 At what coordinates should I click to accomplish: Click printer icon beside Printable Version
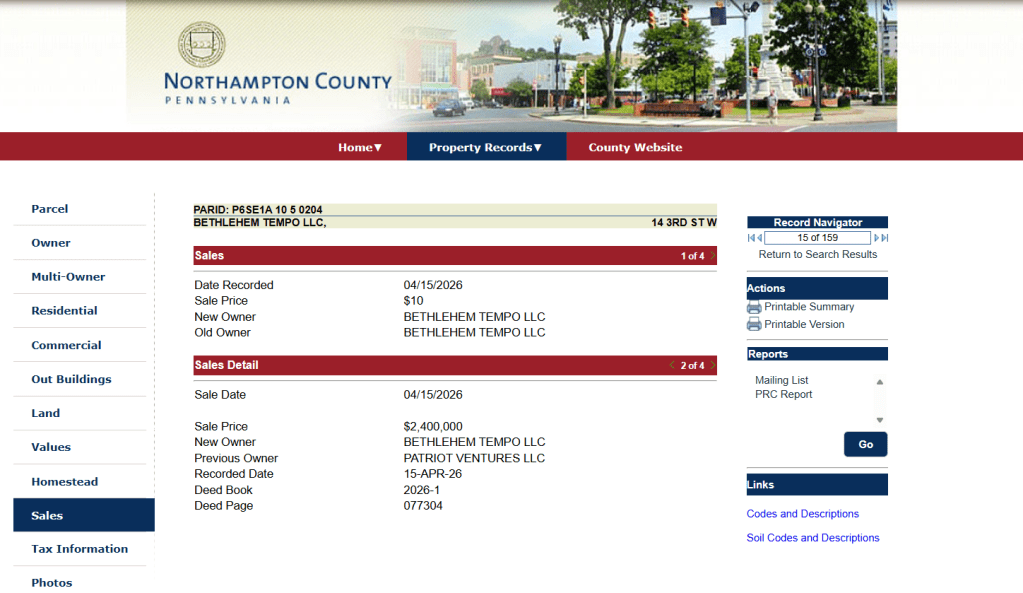tap(754, 325)
